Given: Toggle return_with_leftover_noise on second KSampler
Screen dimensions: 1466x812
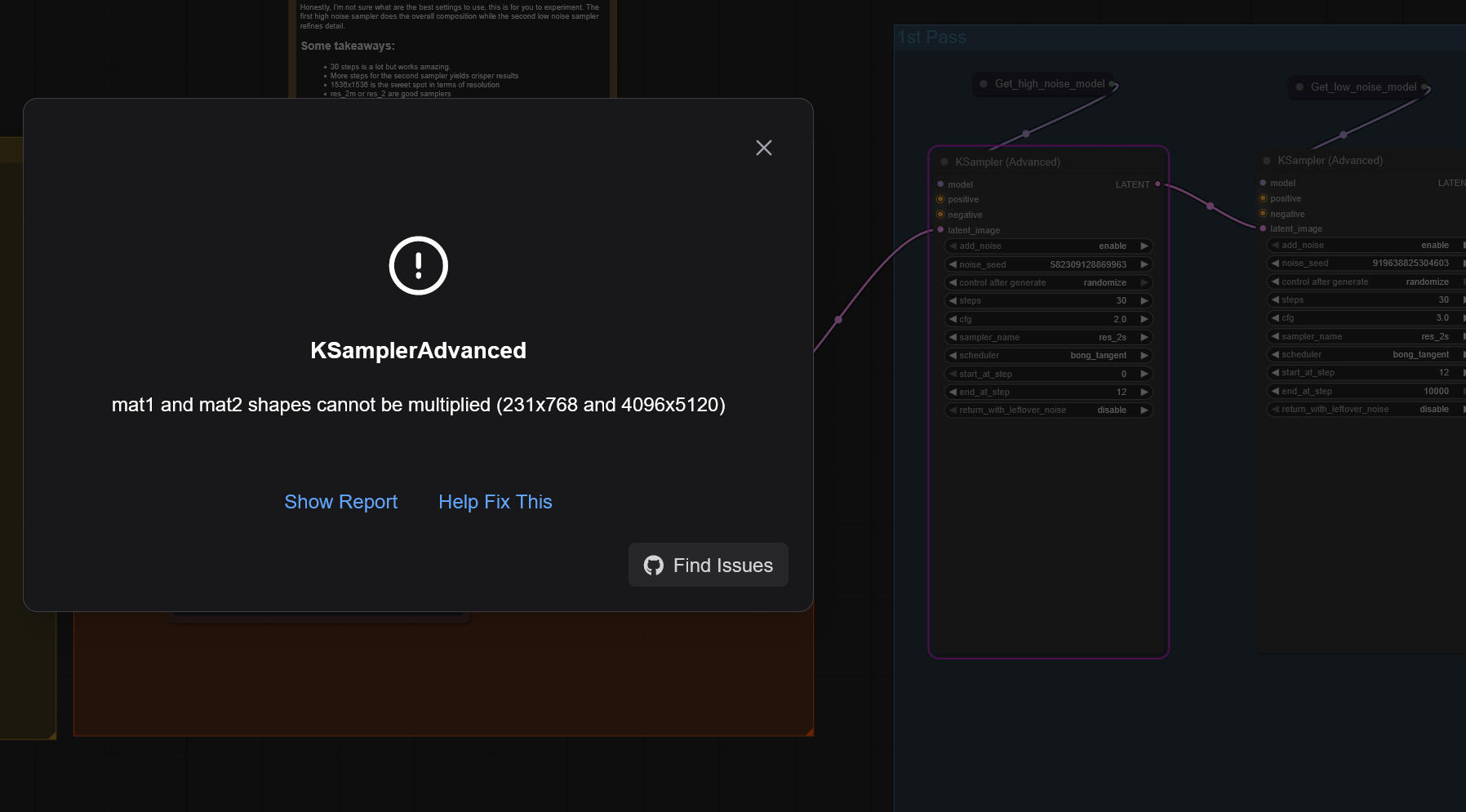Looking at the screenshot, I should 1366,409.
